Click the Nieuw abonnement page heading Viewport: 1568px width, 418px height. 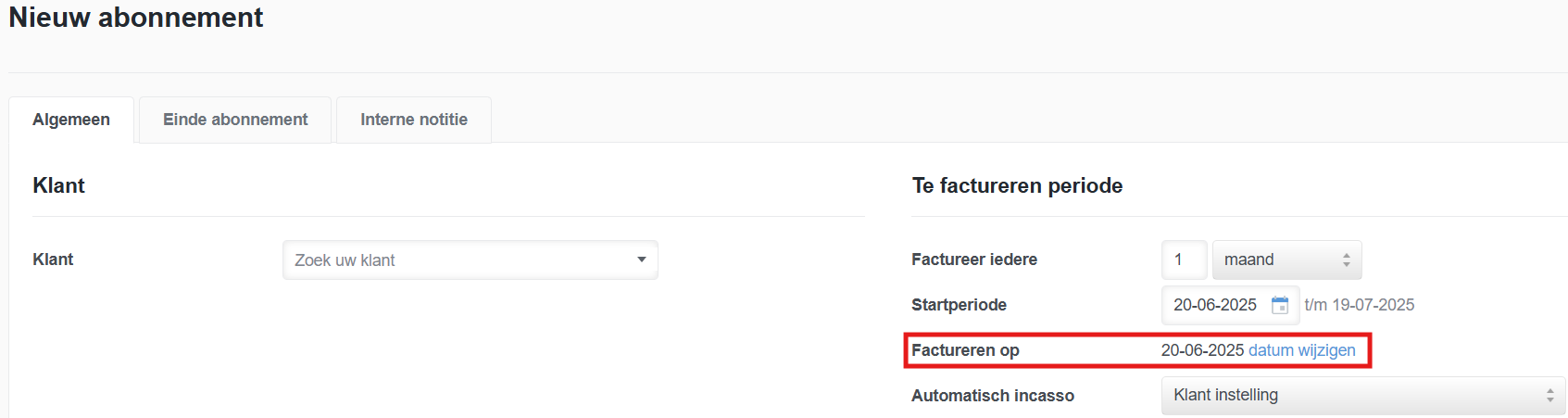[136, 18]
